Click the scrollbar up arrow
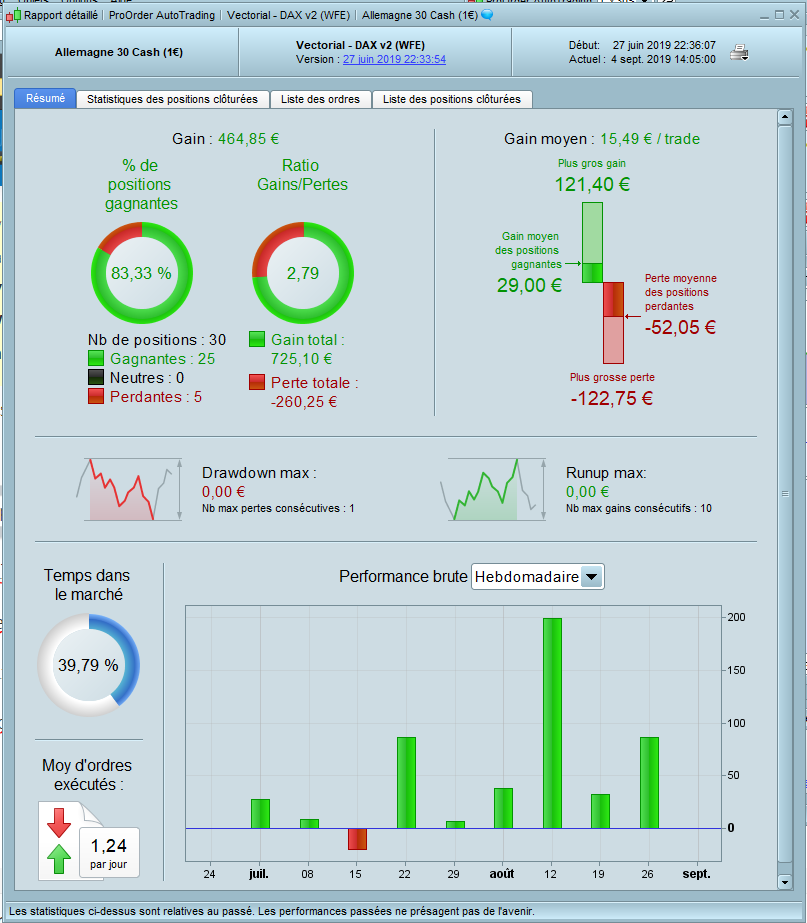The image size is (807, 923). (785, 117)
